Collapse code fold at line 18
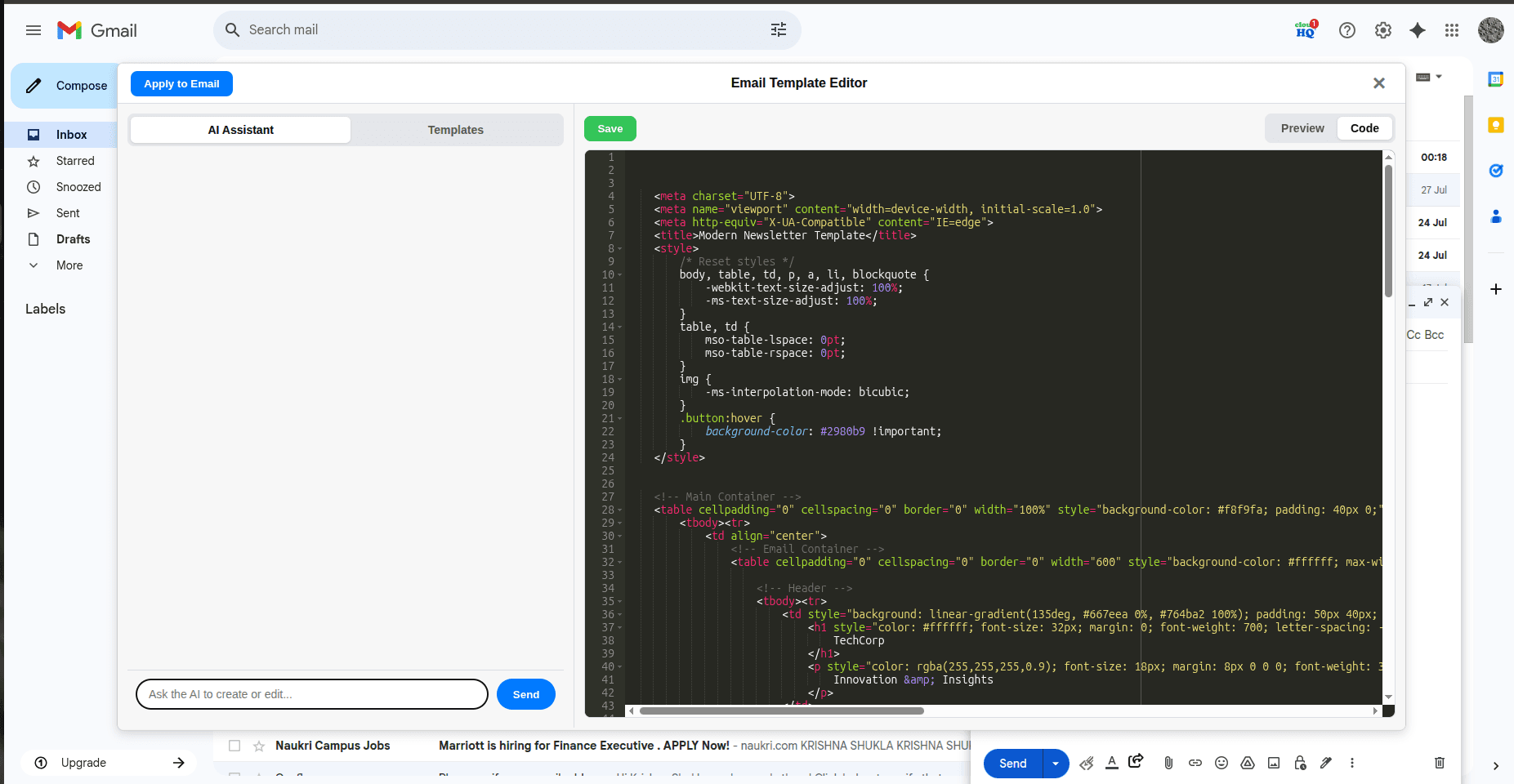 620,379
